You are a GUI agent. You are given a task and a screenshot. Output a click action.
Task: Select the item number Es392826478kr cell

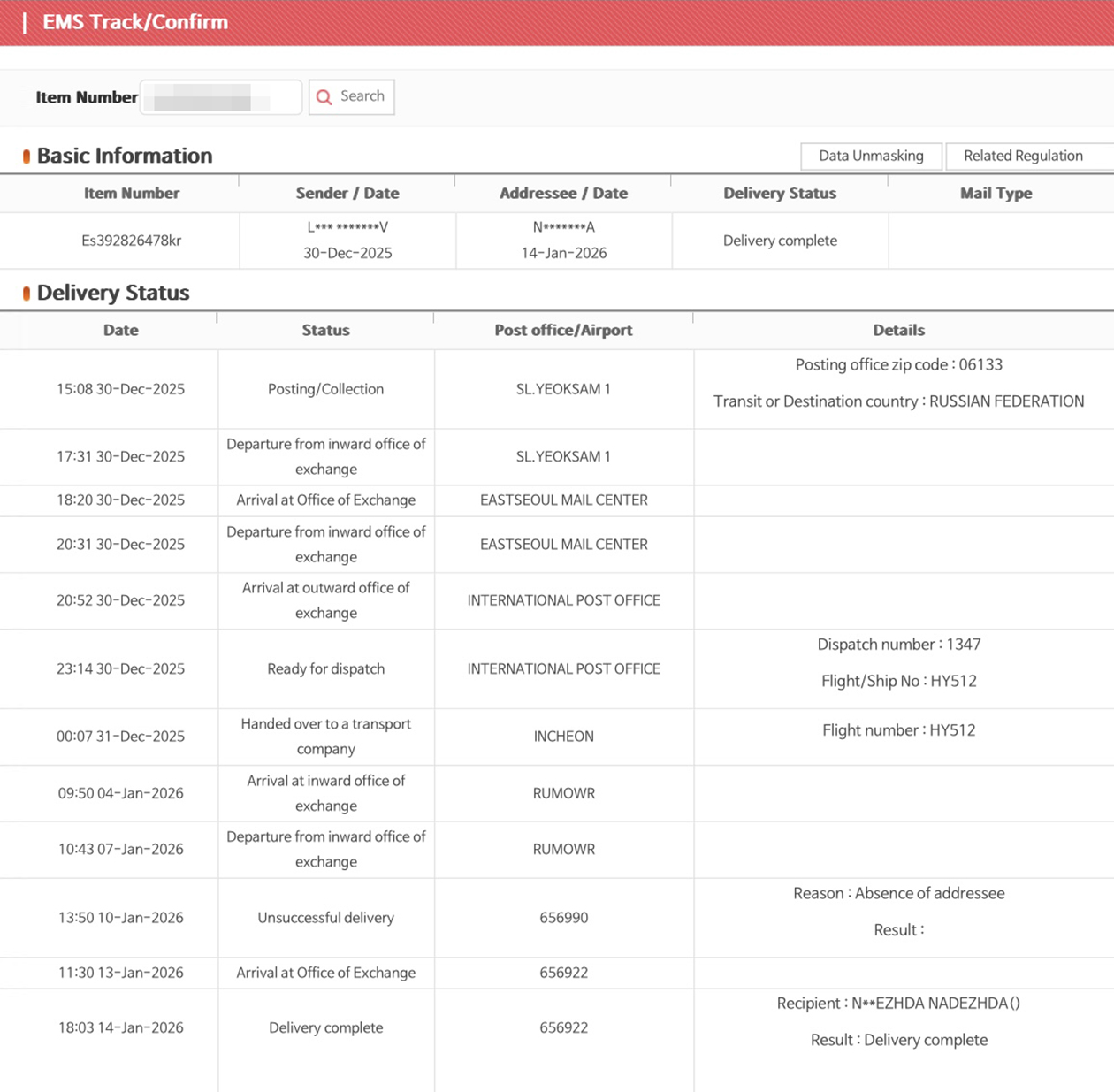131,241
